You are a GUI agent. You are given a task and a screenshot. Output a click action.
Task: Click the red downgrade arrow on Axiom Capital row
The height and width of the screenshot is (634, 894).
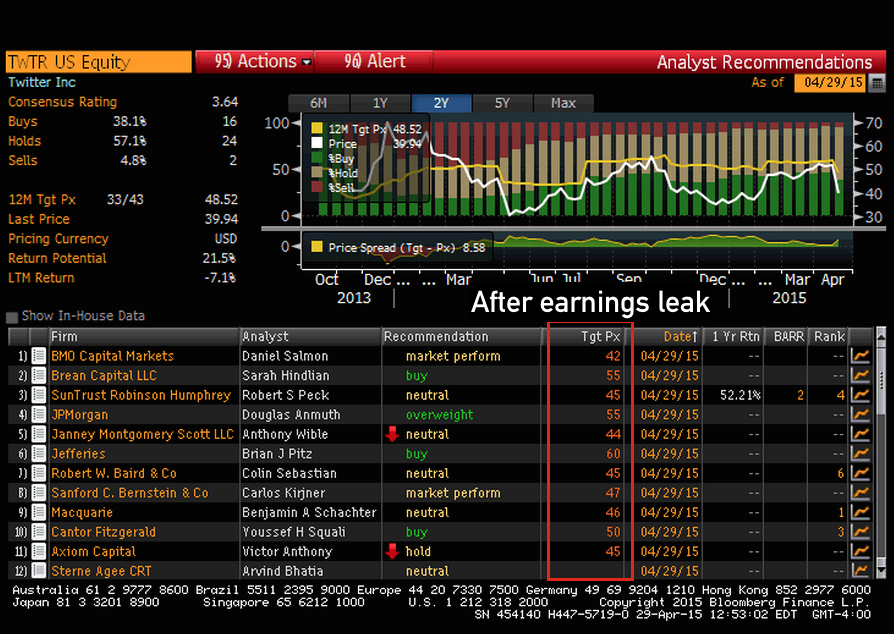point(392,551)
